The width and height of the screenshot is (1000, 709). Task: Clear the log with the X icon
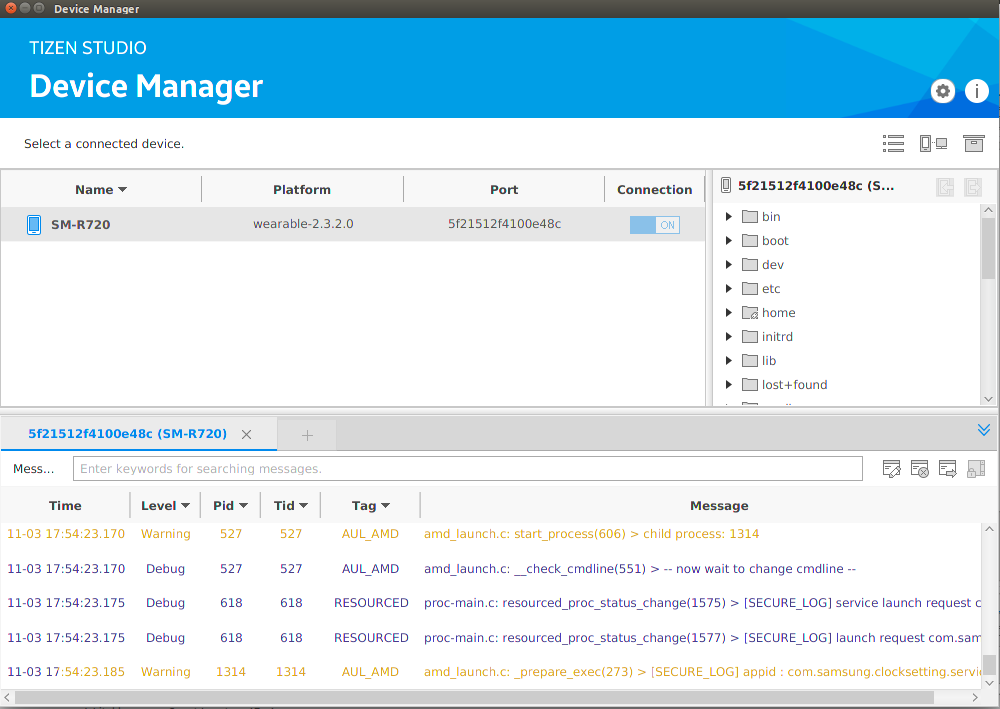(x=920, y=468)
